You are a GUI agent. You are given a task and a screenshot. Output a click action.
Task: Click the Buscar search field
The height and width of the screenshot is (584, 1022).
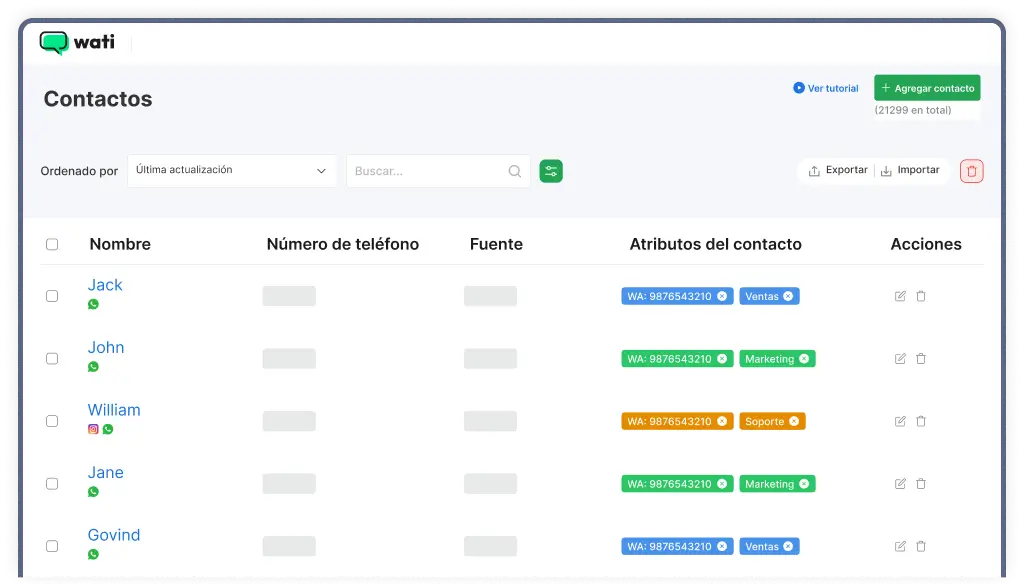430,170
